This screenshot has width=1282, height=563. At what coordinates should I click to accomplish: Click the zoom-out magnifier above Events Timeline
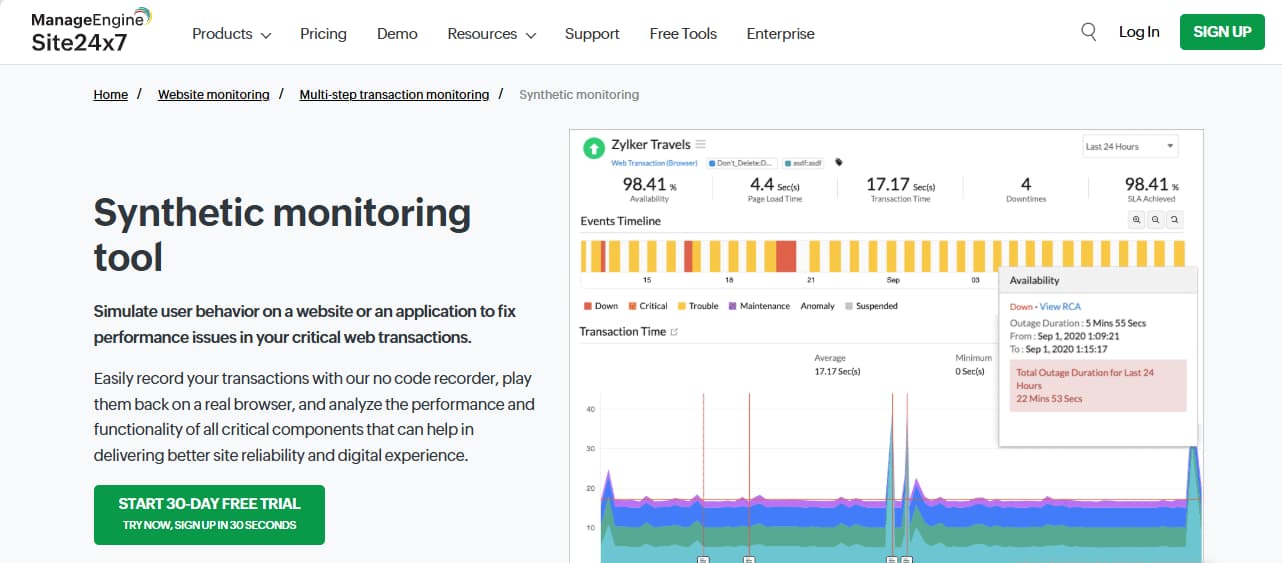1156,221
